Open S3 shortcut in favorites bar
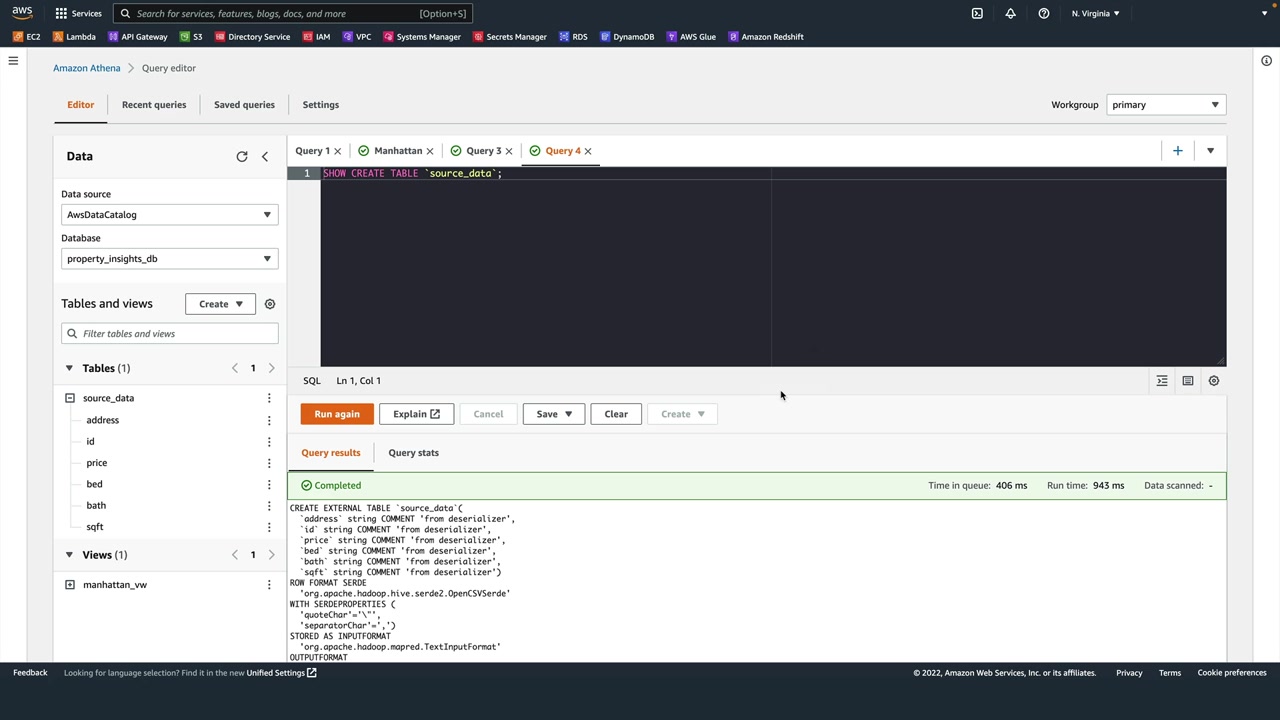This screenshot has width=1280, height=720. (191, 37)
